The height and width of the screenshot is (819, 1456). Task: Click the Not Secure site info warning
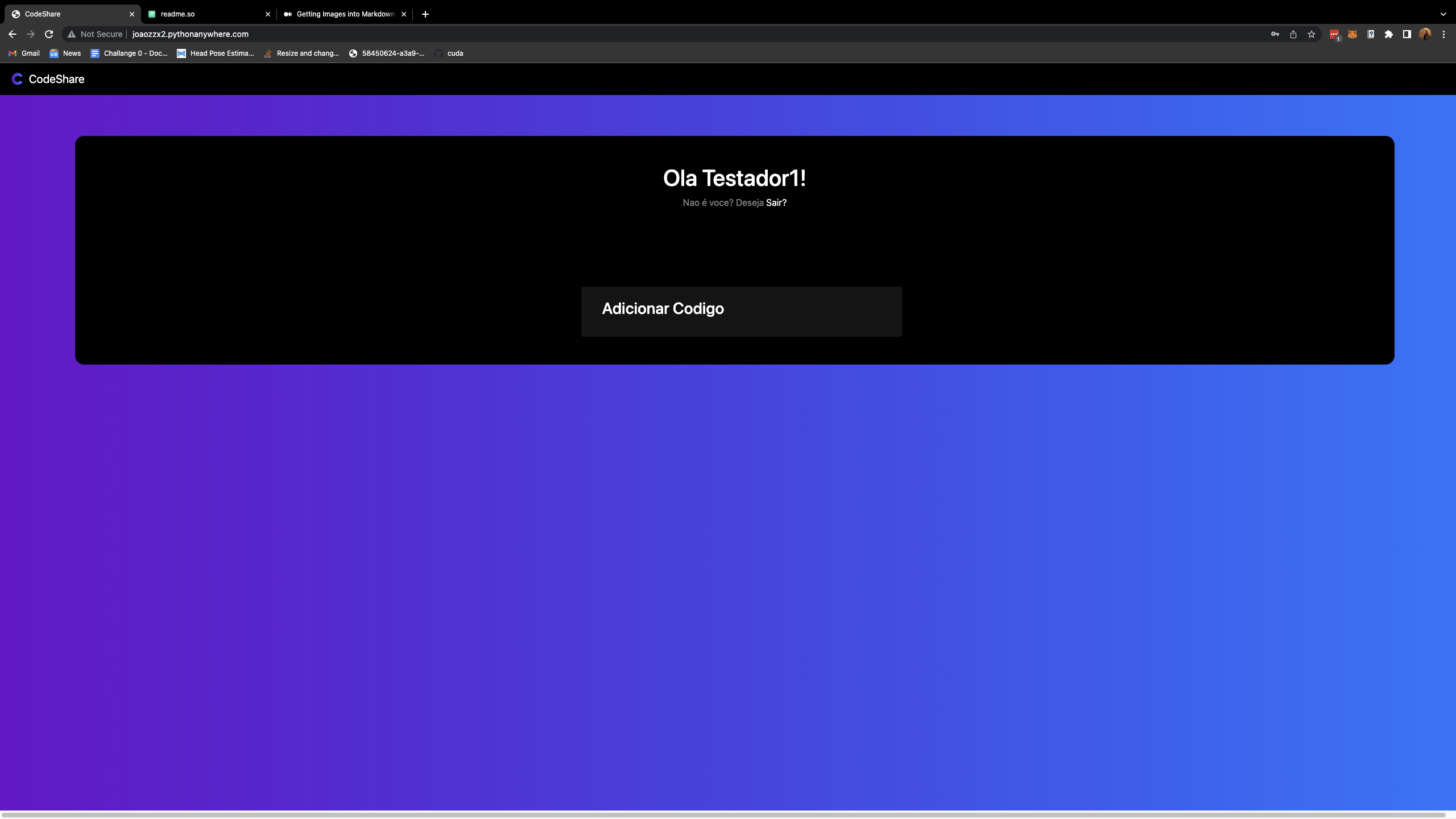click(x=95, y=34)
